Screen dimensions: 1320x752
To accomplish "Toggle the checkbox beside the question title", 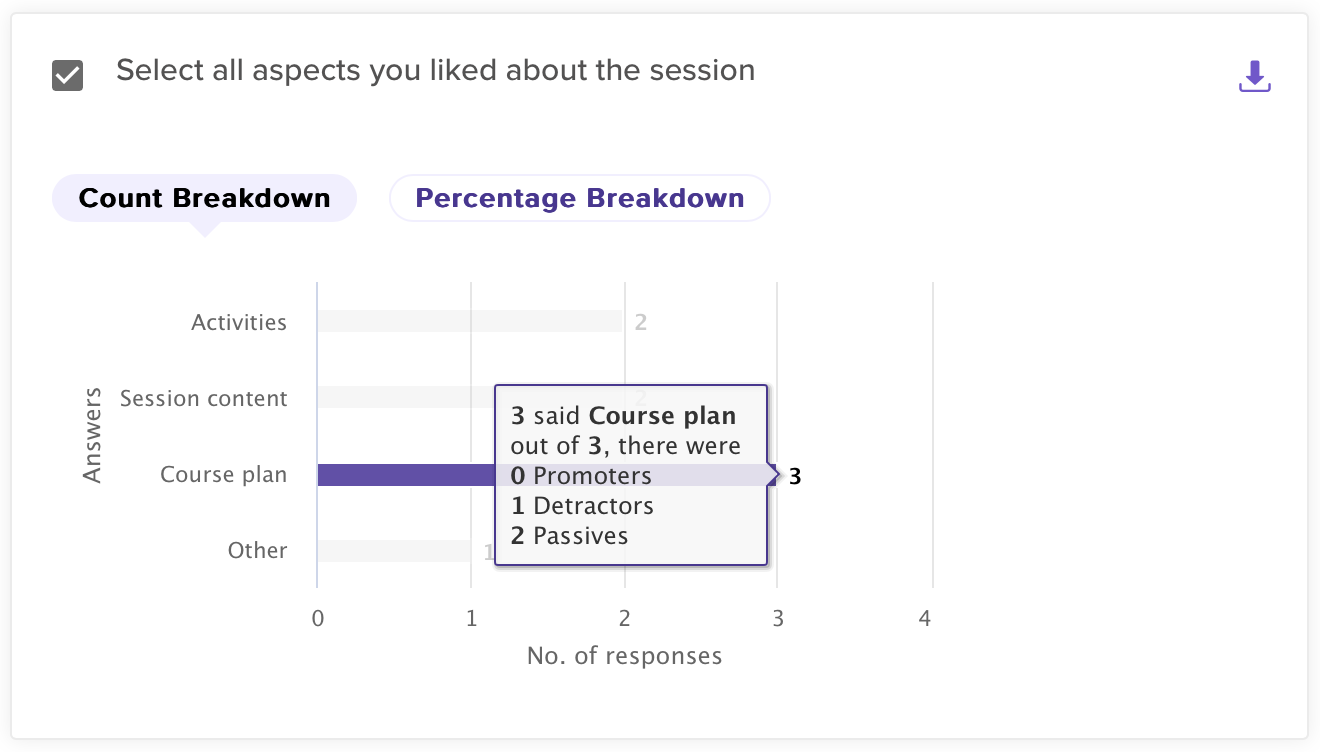I will click(x=67, y=75).
